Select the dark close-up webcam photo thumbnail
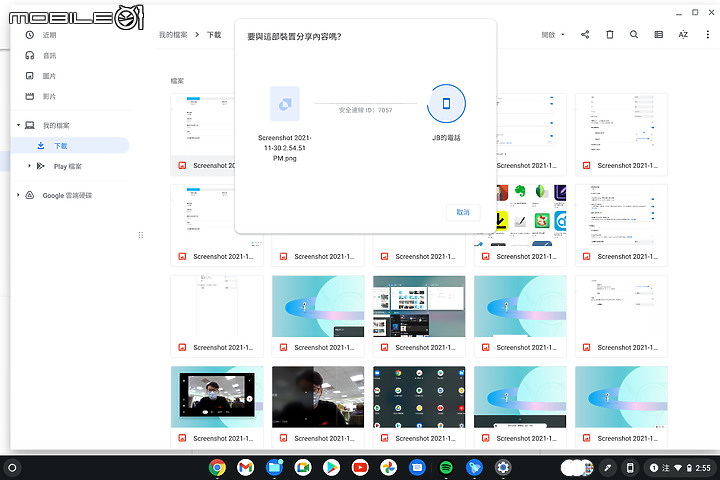The image size is (720, 480). 318,397
